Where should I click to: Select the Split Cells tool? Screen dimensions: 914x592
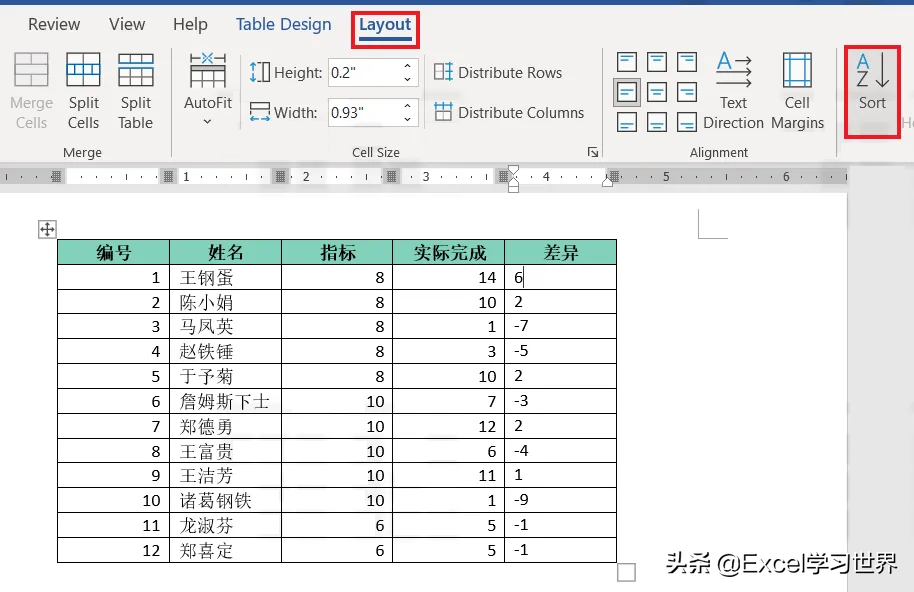pos(83,89)
